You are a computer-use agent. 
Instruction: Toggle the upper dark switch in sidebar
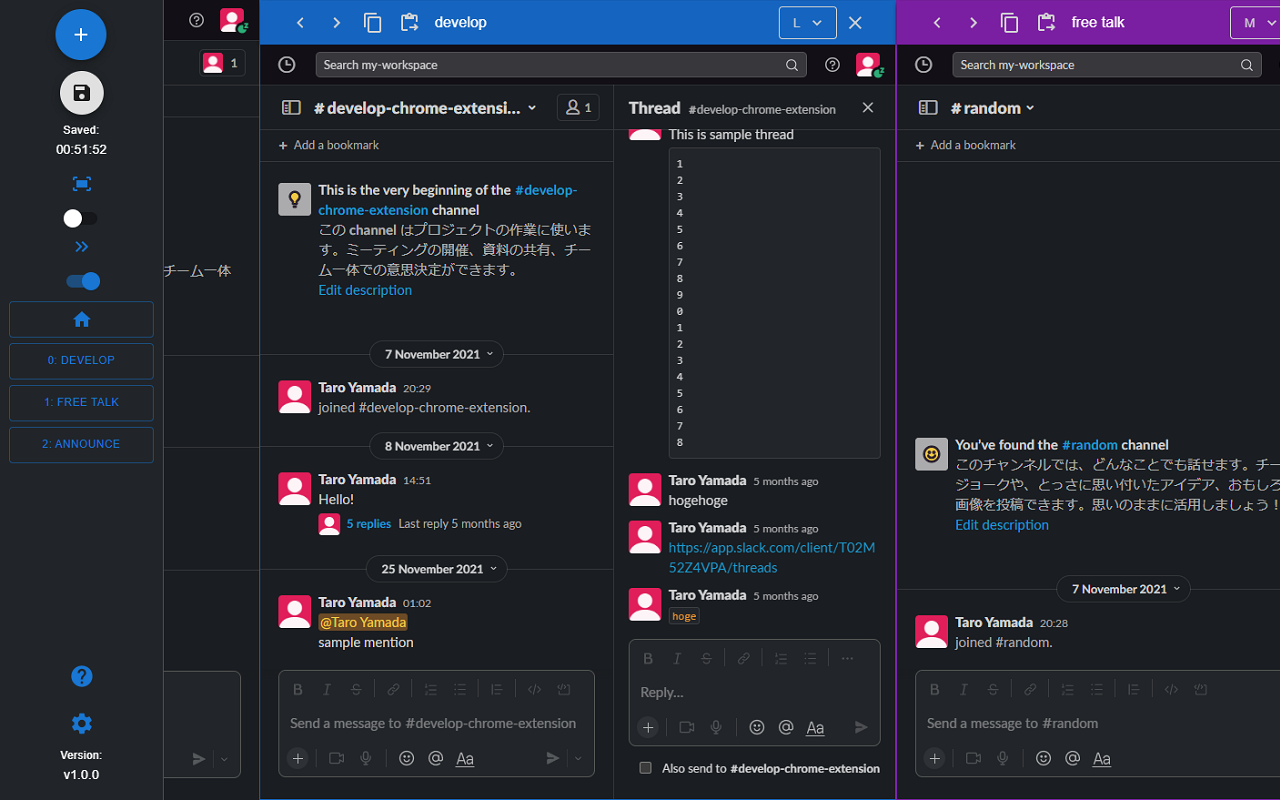point(81,218)
